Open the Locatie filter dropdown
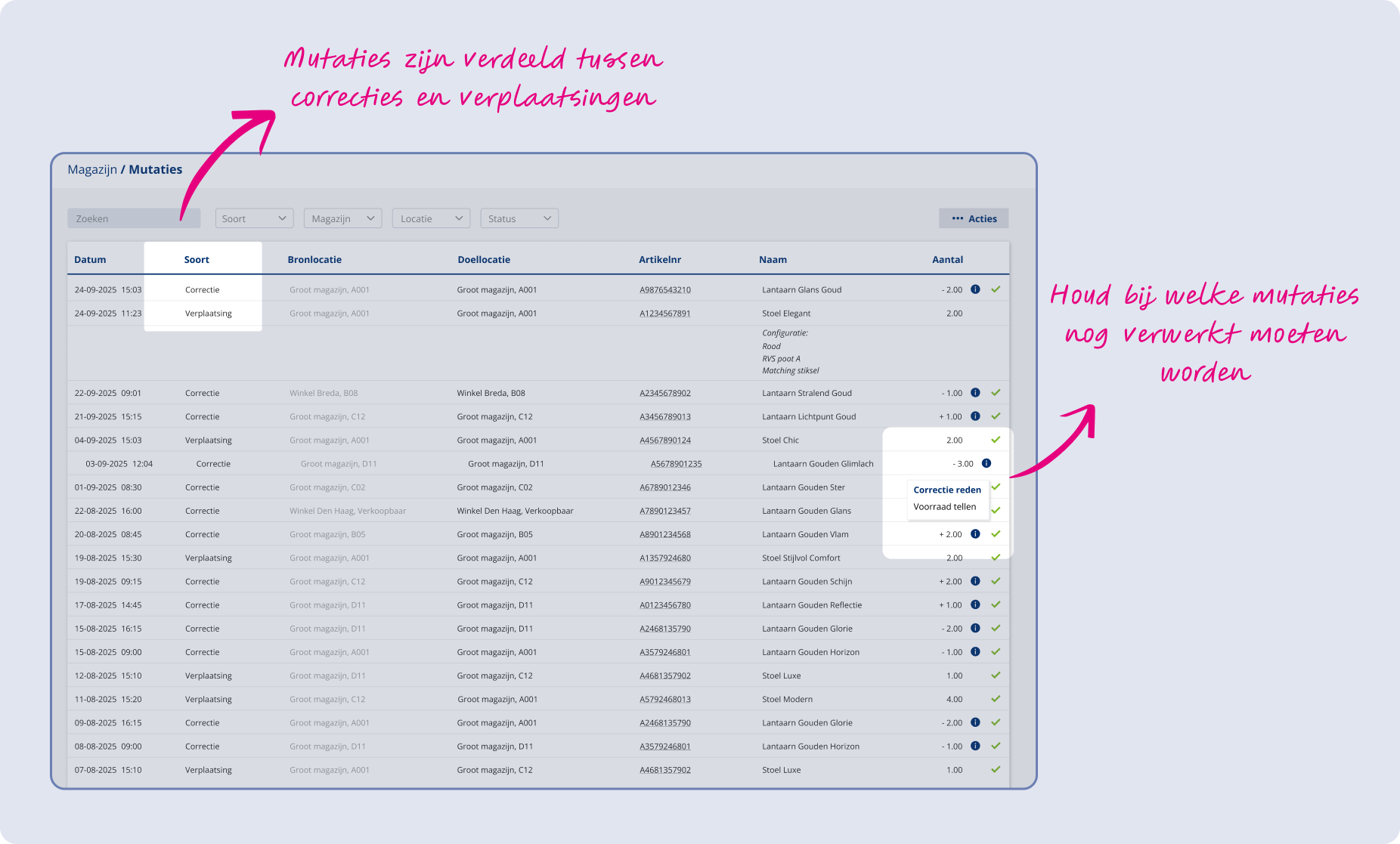 pos(431,218)
